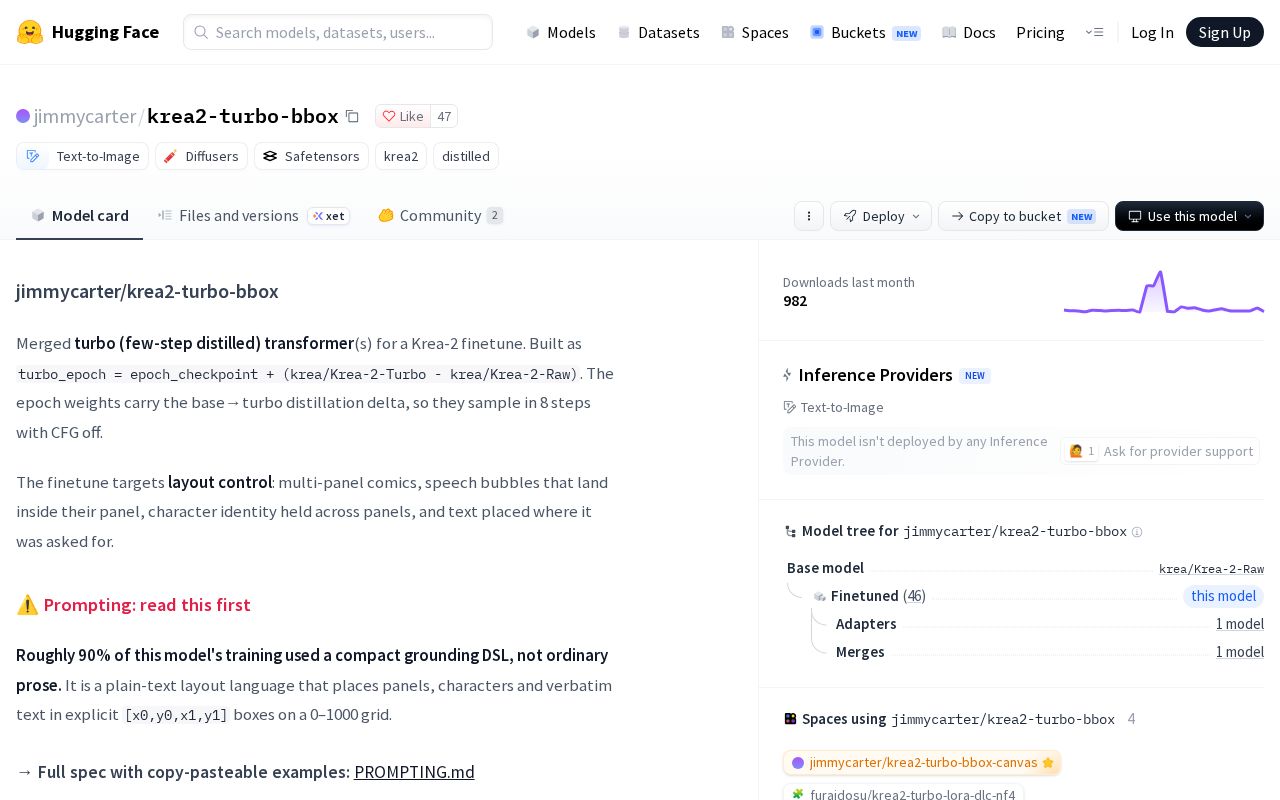The image size is (1280, 800).
Task: Go to Datasets in navigation
Action: point(659,32)
